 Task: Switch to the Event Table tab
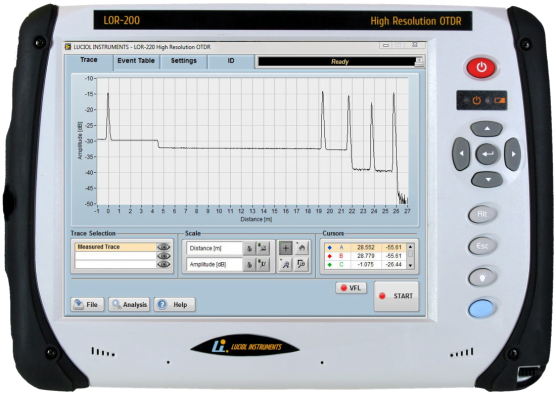coord(136,61)
